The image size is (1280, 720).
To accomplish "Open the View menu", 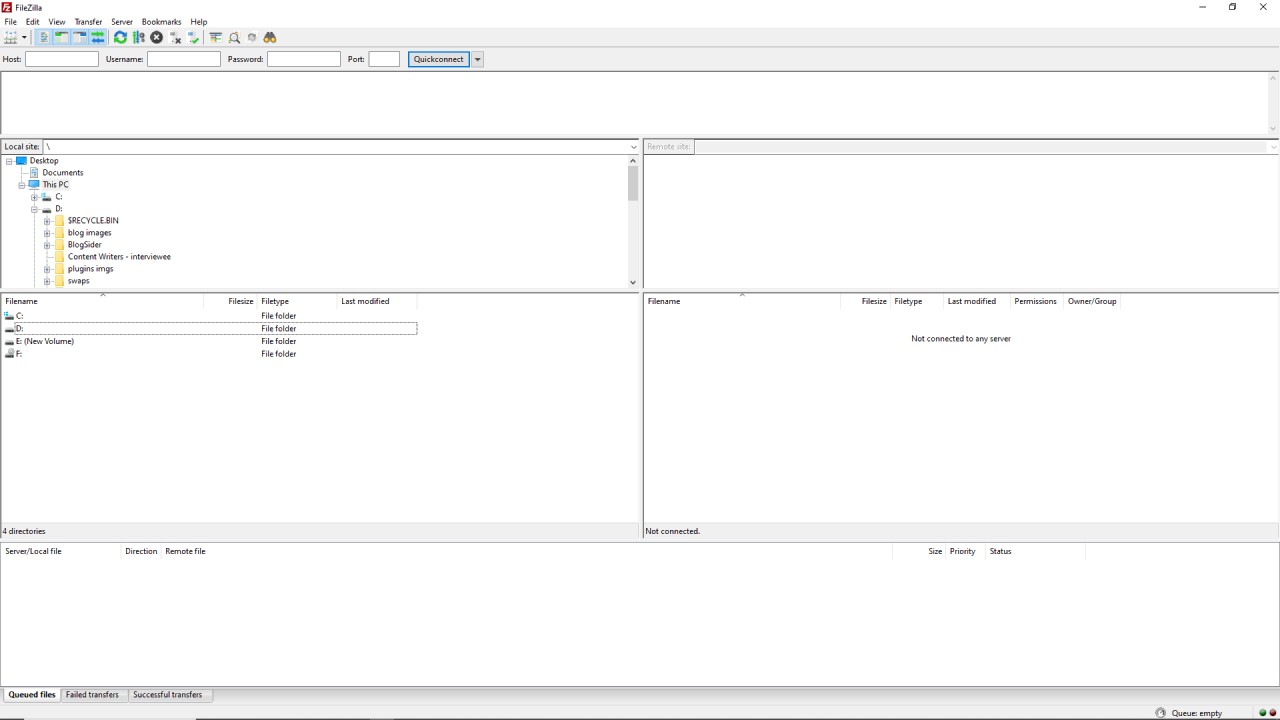I will pos(57,21).
